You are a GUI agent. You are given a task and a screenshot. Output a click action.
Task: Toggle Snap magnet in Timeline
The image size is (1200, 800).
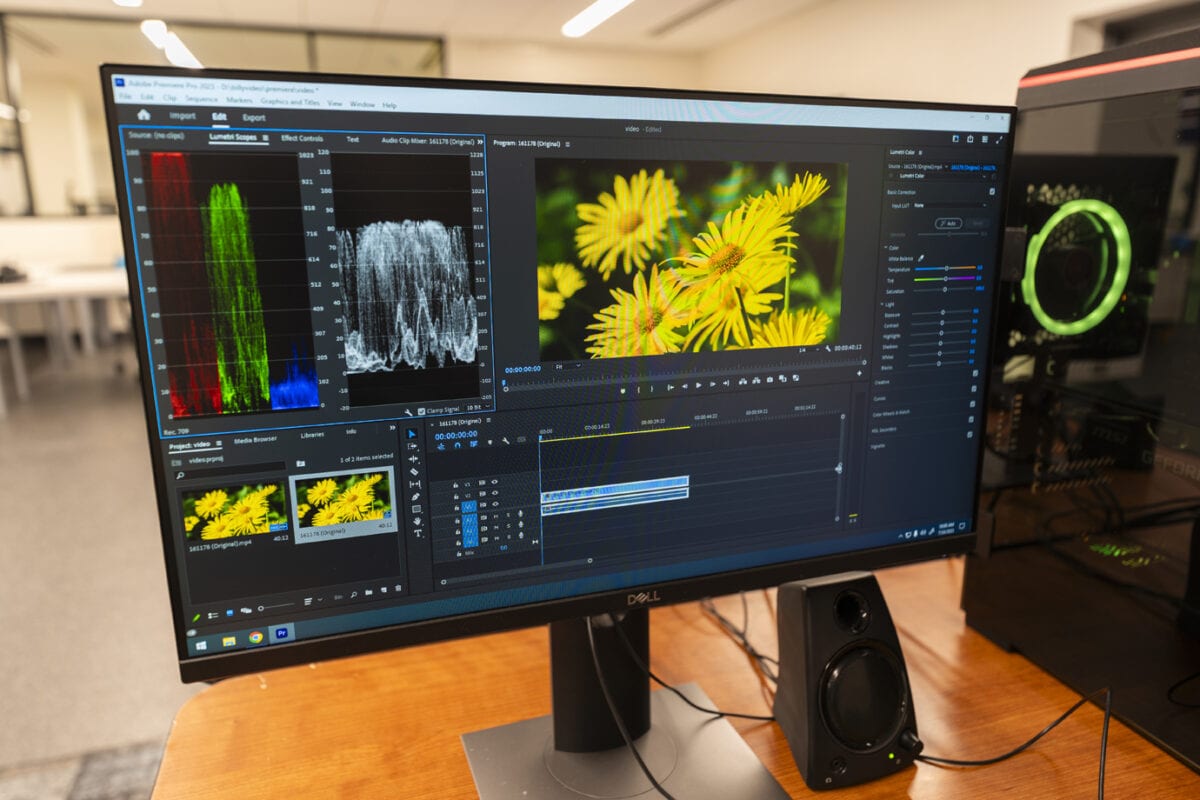pos(457,445)
